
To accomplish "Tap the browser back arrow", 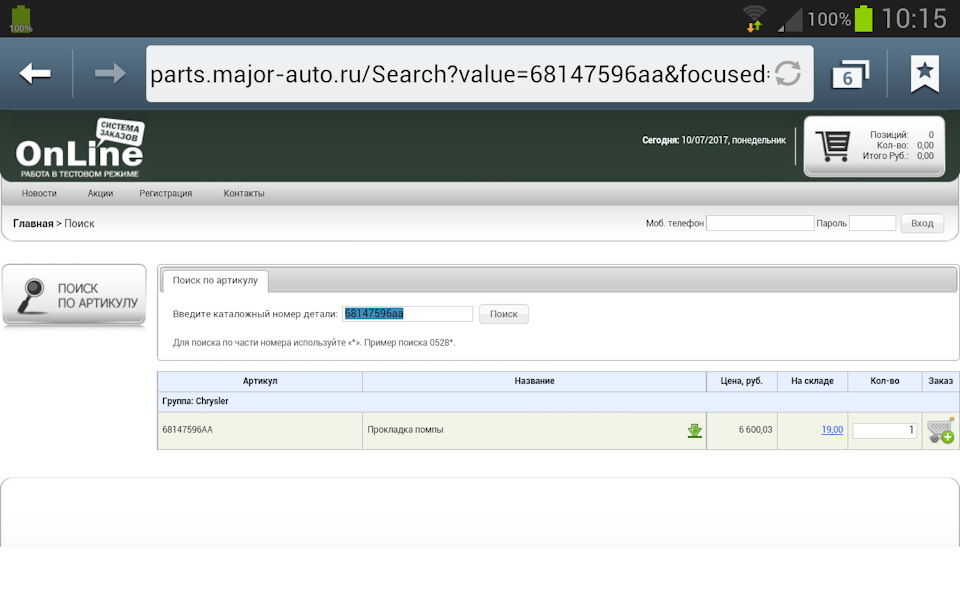I will 36,73.
